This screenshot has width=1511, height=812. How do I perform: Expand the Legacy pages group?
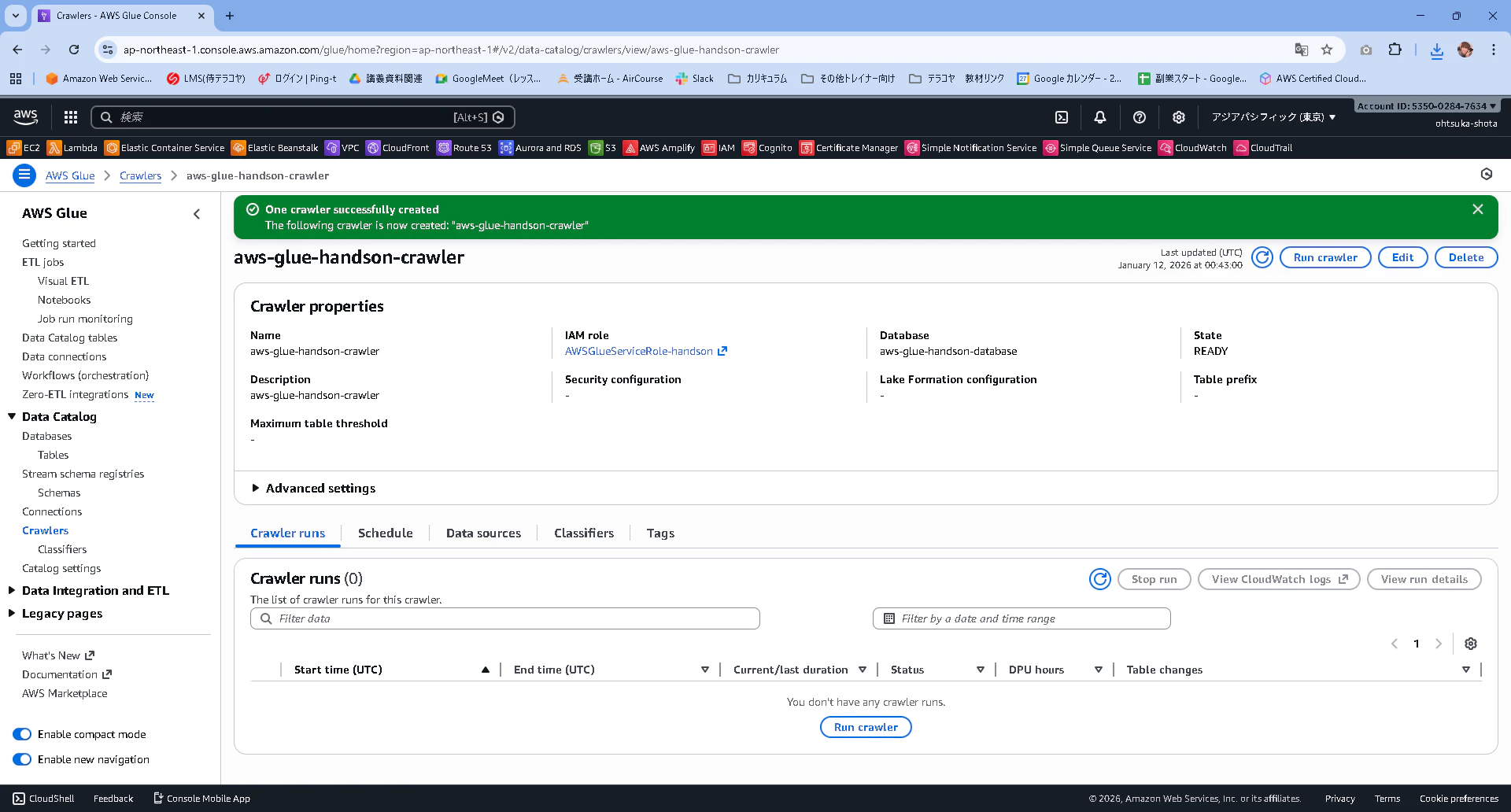click(12, 614)
